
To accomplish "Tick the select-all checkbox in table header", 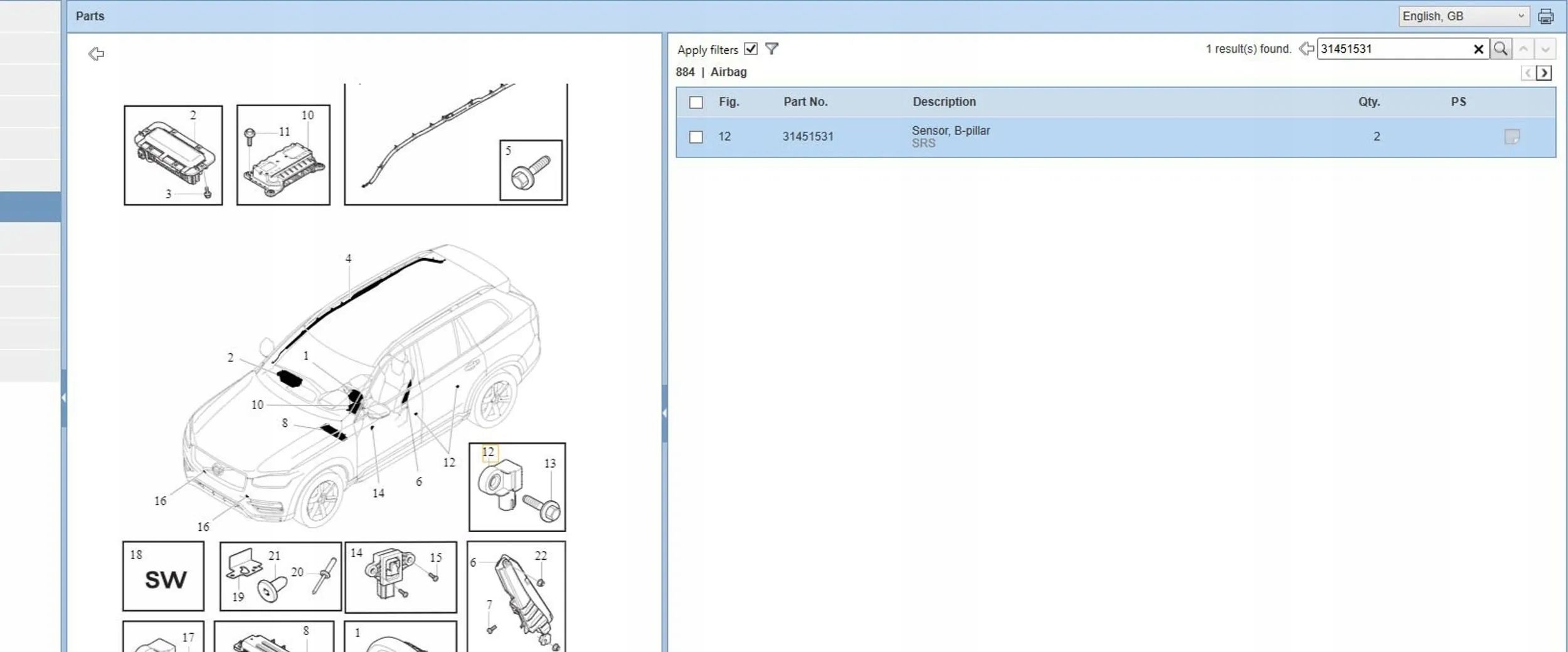I will point(696,102).
